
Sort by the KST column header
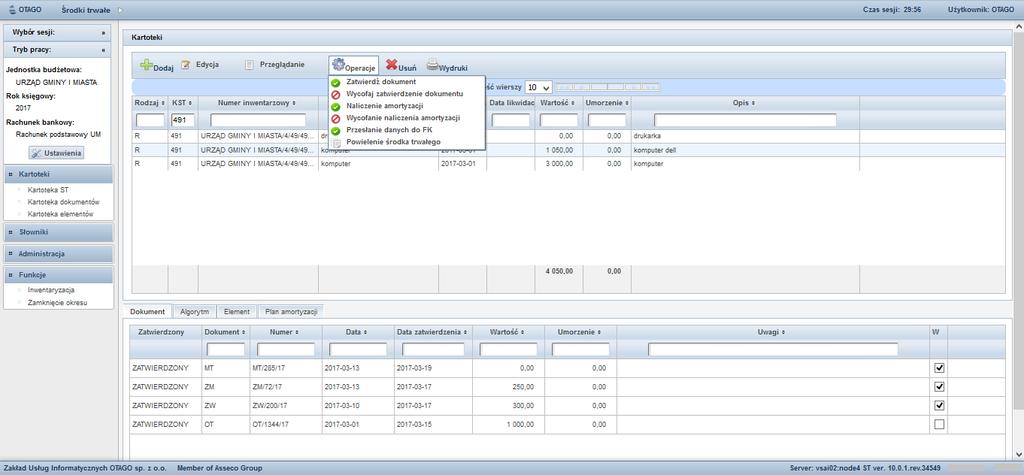[x=183, y=103]
